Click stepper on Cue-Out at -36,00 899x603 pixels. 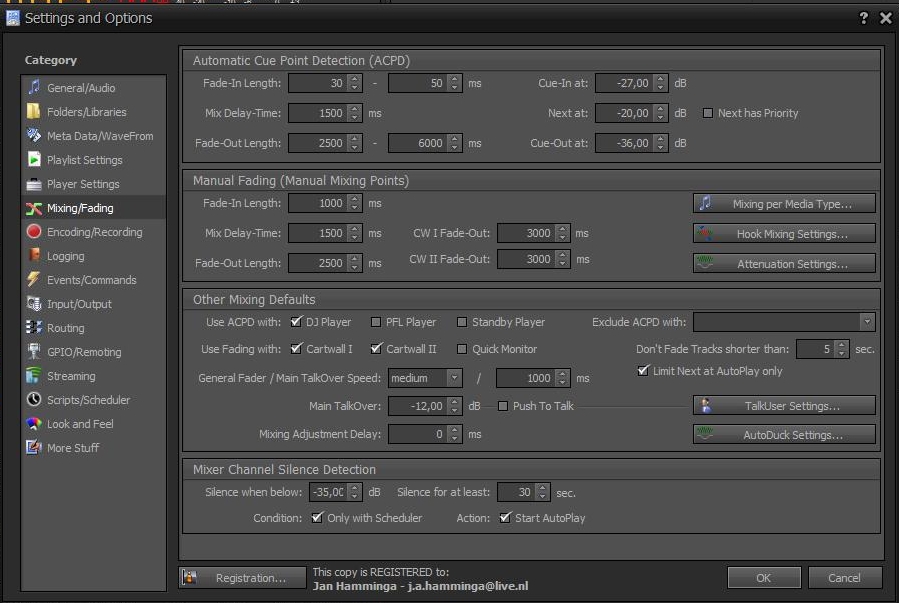[660, 143]
